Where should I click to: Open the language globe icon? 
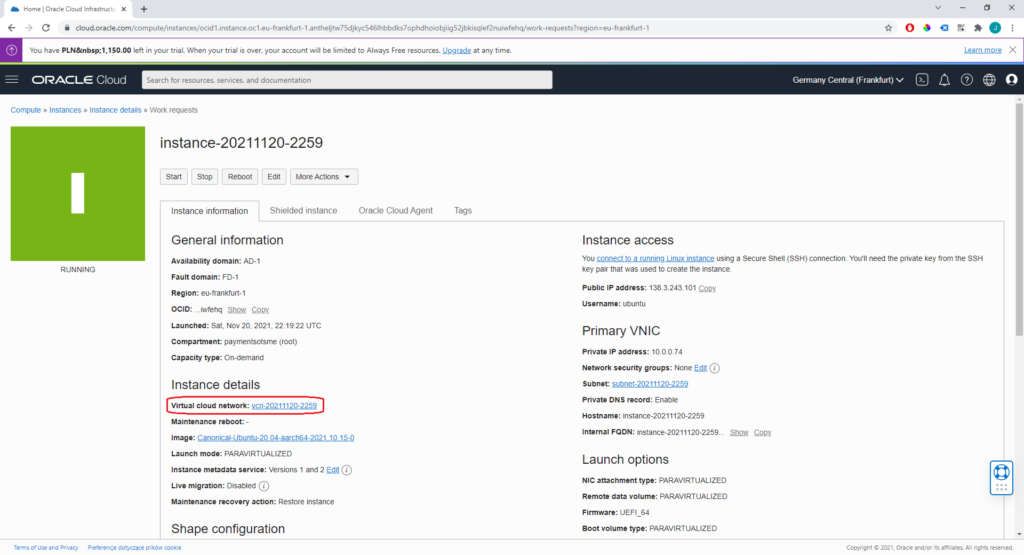pyautogui.click(x=989, y=80)
